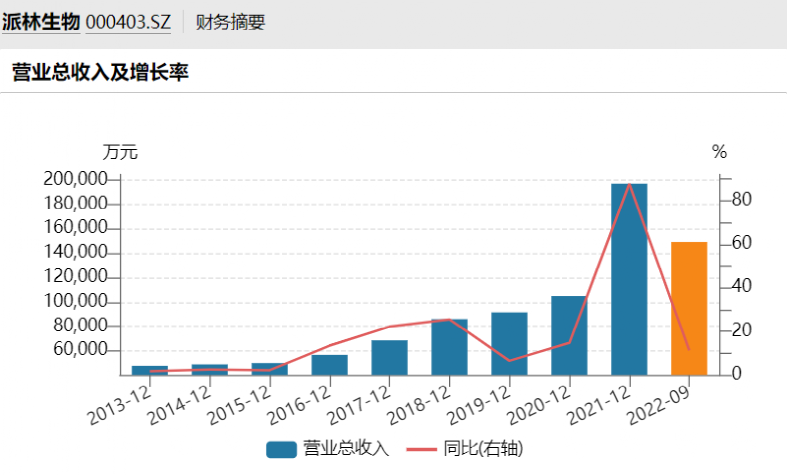
Task: Toggle the 营业总收入 legend label
Action: [x=345, y=449]
